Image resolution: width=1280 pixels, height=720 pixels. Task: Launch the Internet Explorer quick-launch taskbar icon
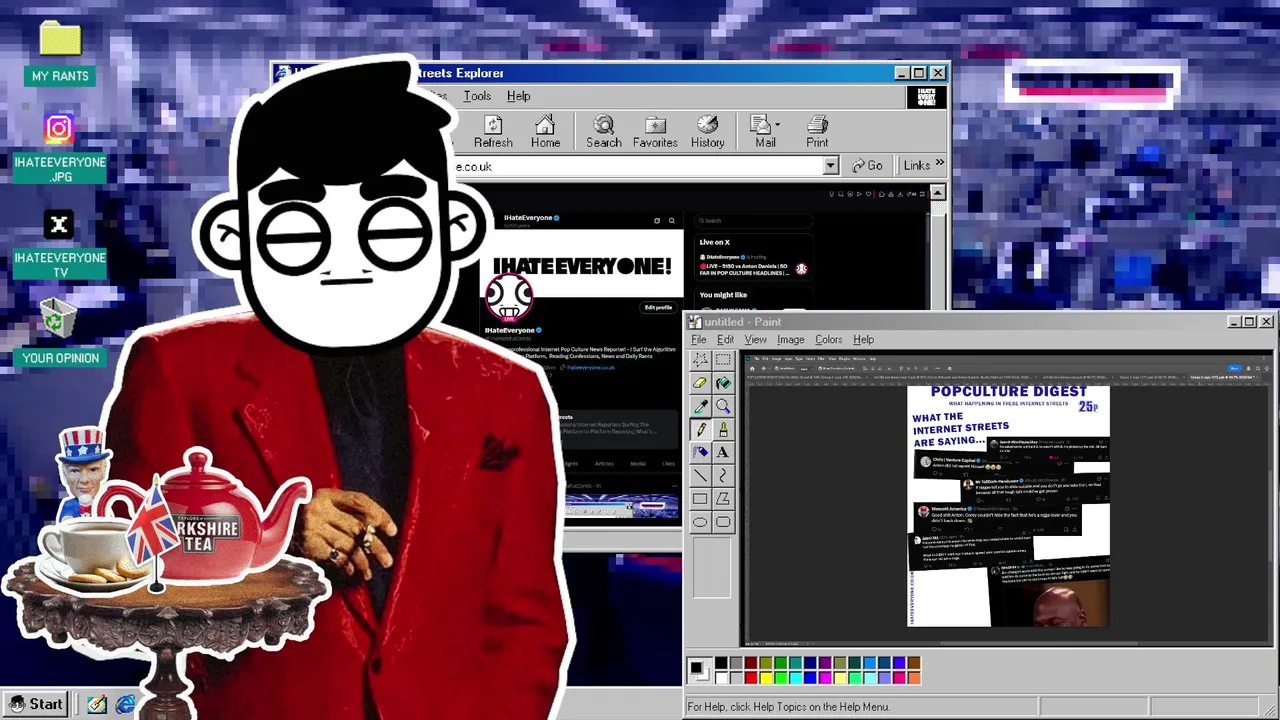tap(125, 704)
